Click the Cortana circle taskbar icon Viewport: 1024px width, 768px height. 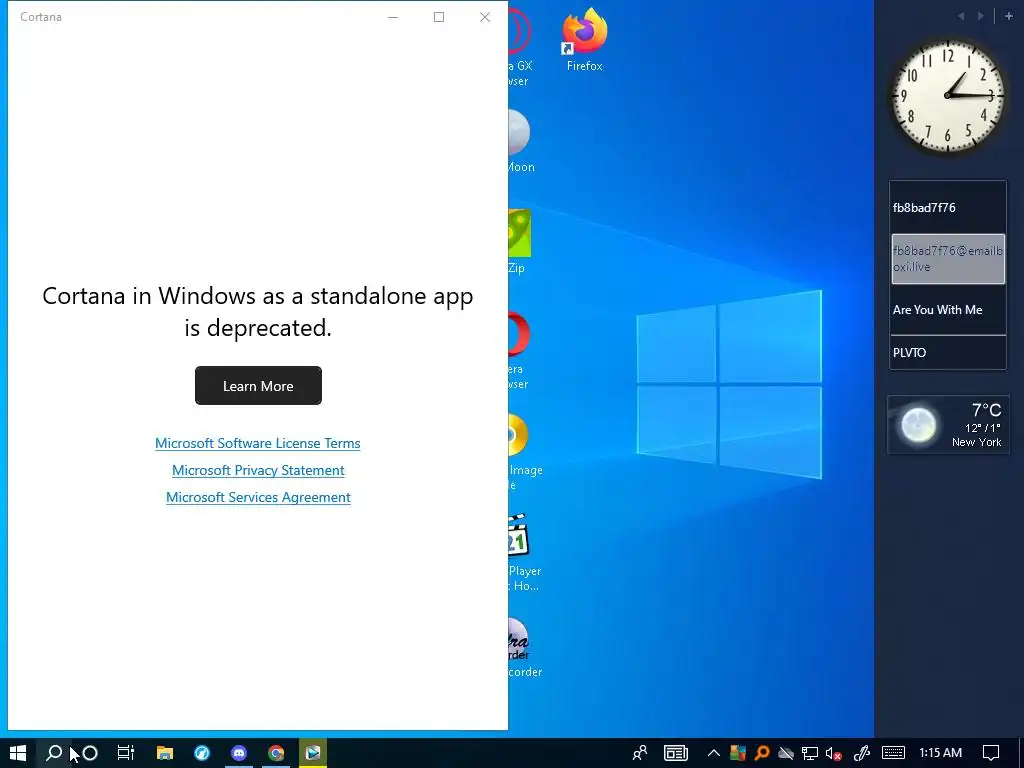90,753
